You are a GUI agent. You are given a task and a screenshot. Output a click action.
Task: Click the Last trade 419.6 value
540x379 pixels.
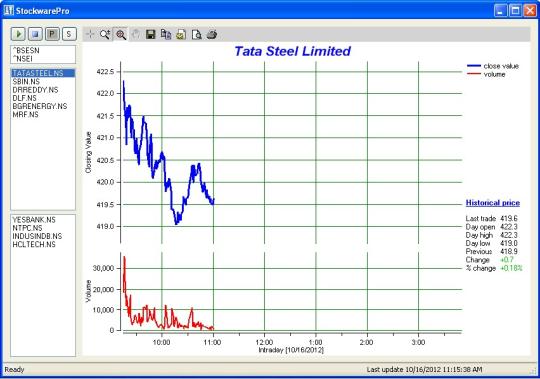pyautogui.click(x=509, y=219)
